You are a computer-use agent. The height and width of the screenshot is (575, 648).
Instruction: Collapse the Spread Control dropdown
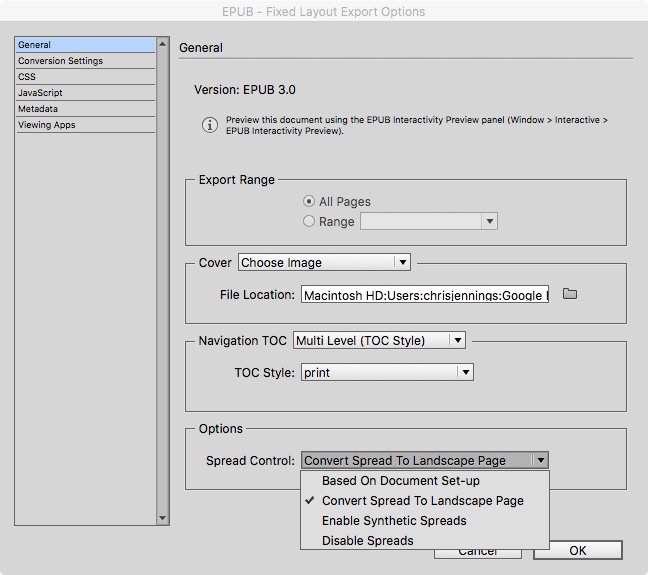click(x=425, y=460)
